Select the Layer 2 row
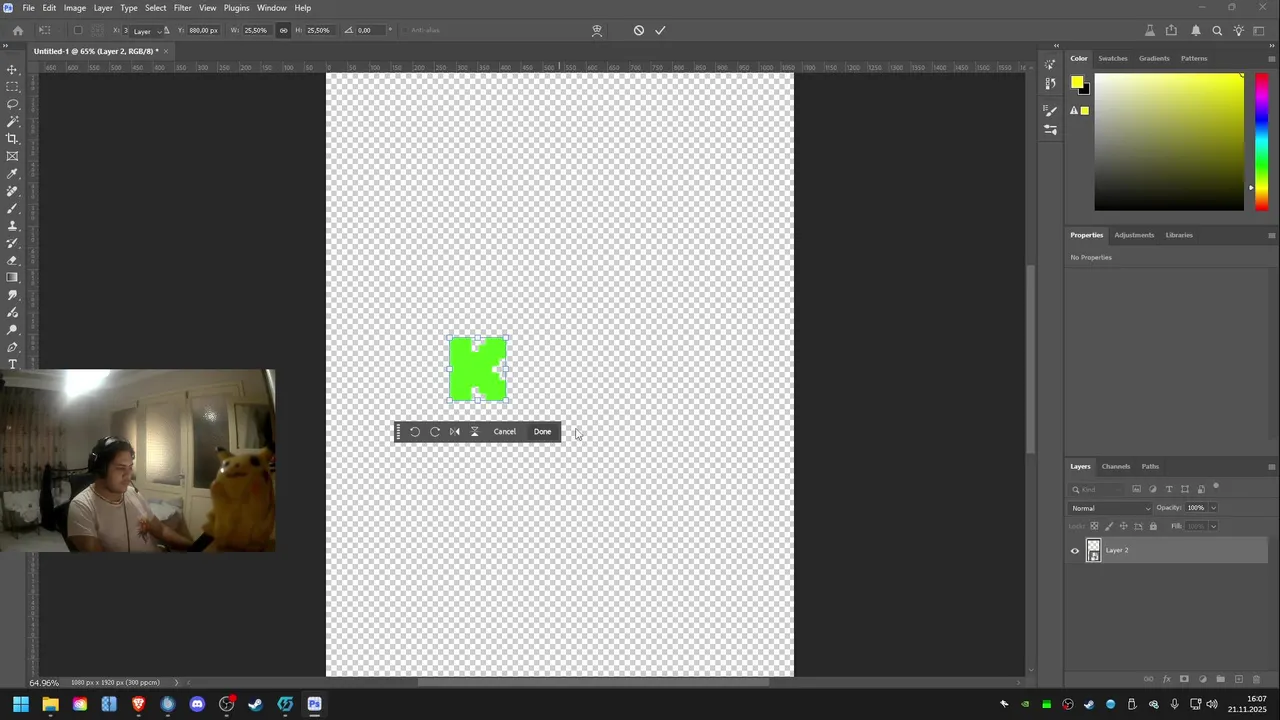Viewport: 1280px width, 720px height. (x=1166, y=550)
